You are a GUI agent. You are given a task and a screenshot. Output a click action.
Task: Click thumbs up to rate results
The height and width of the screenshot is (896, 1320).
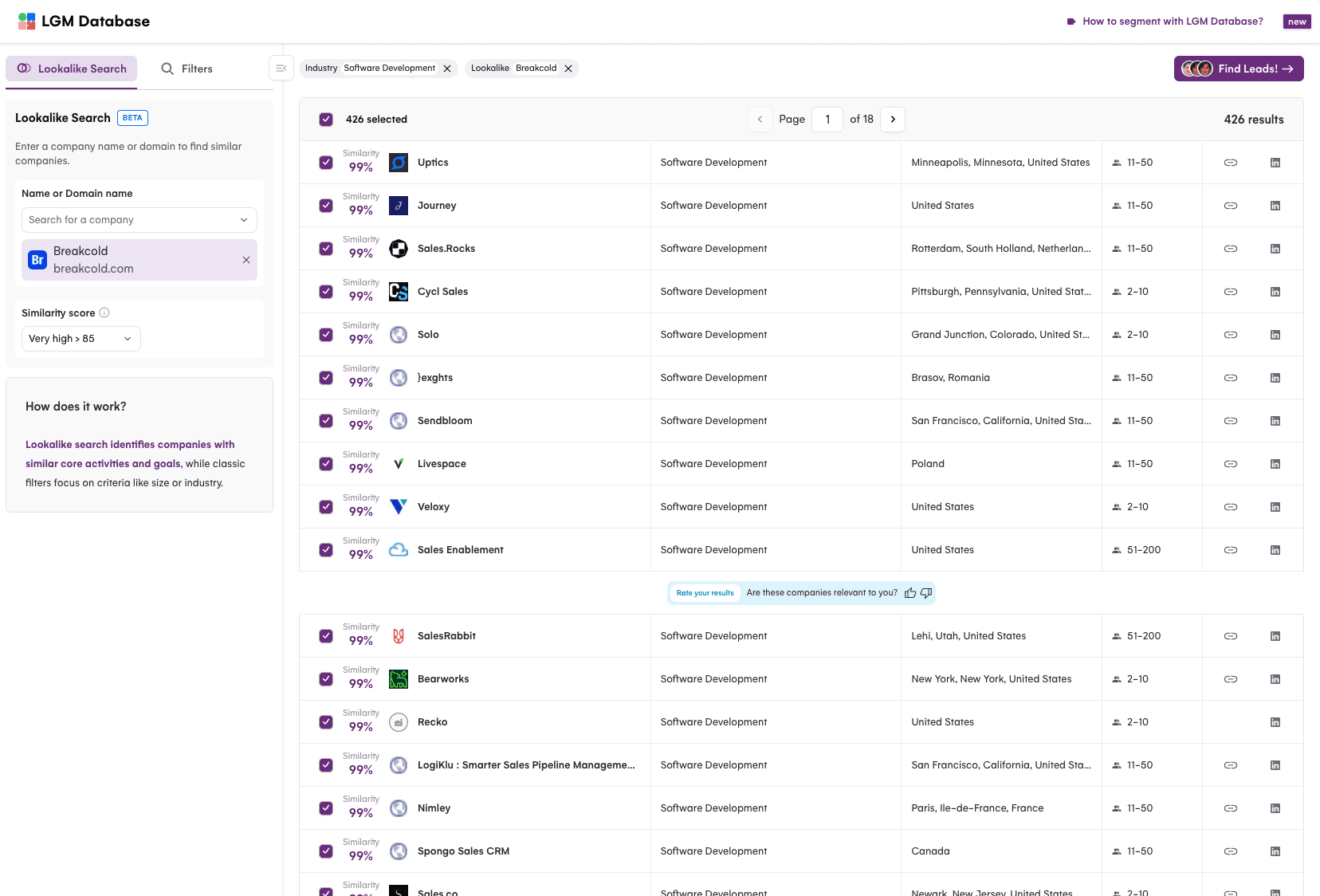click(x=910, y=593)
